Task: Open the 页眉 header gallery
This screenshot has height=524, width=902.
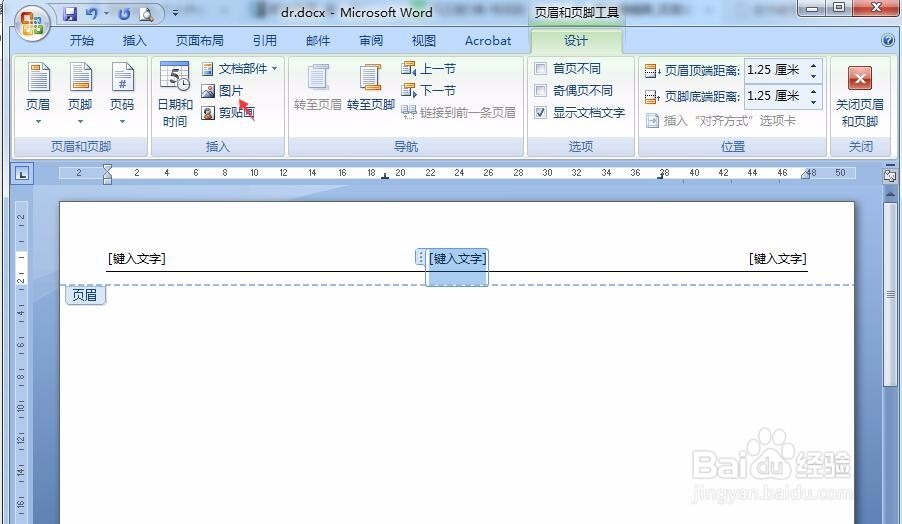Action: point(38,94)
